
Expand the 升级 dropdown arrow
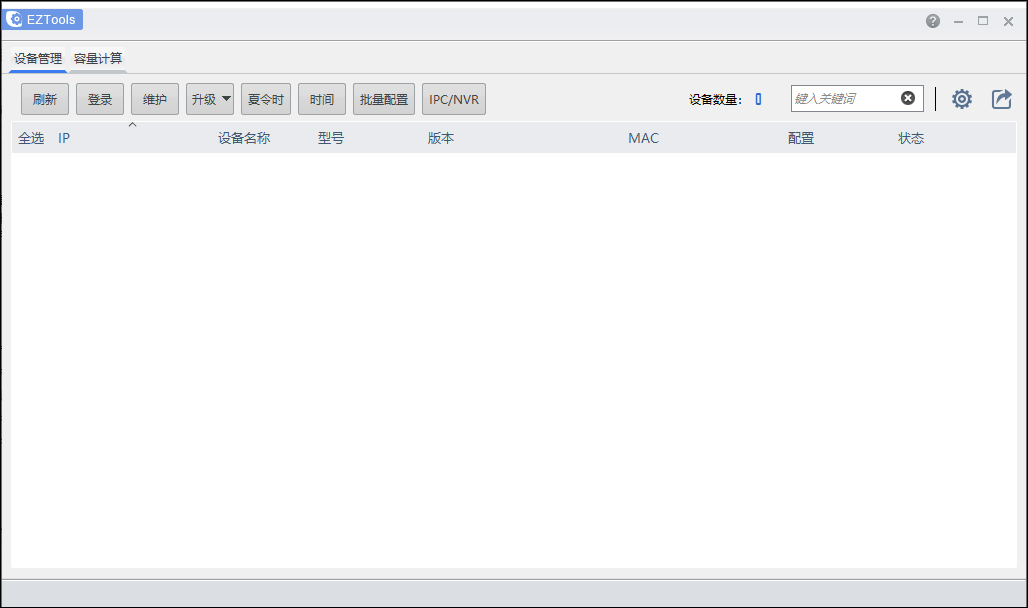click(x=226, y=99)
